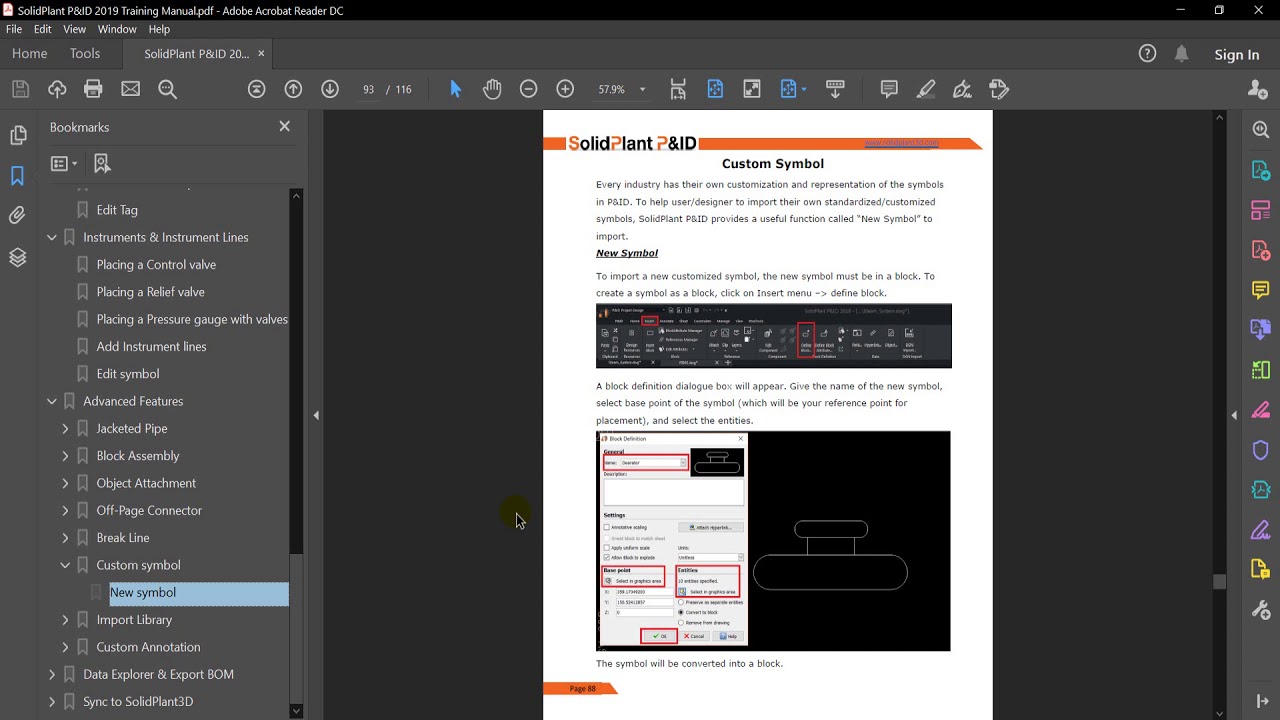Click the Zoom in plus icon
Screen dimensions: 1280x720
[x=565, y=89]
